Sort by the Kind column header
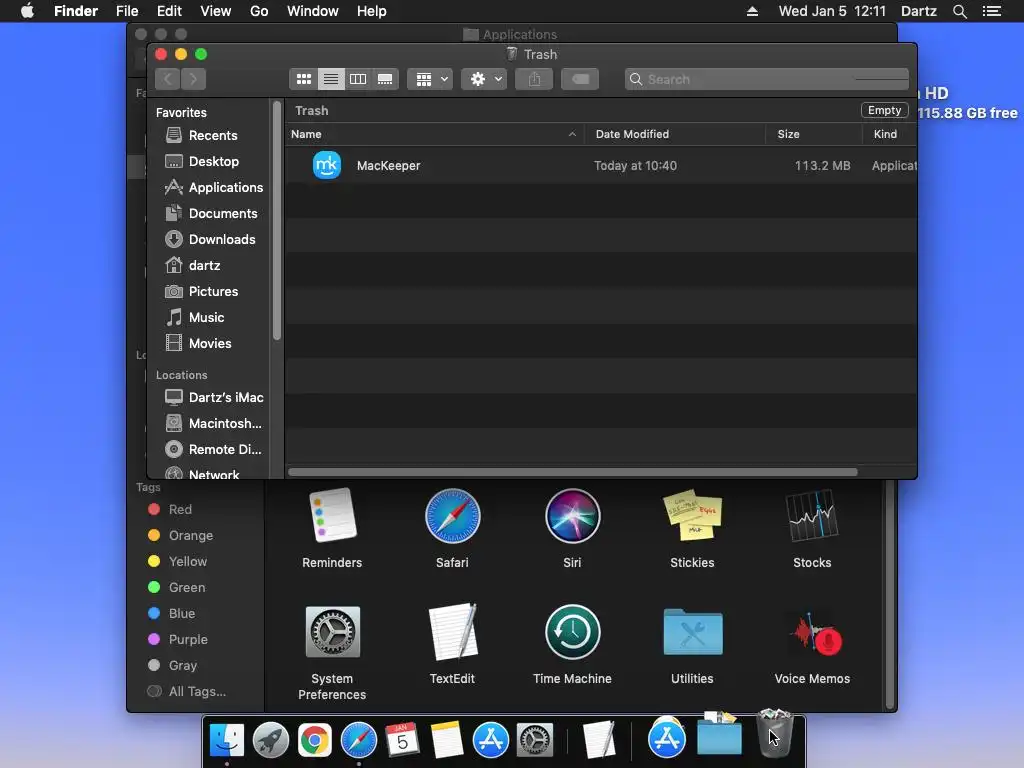The image size is (1024, 768). coord(889,134)
